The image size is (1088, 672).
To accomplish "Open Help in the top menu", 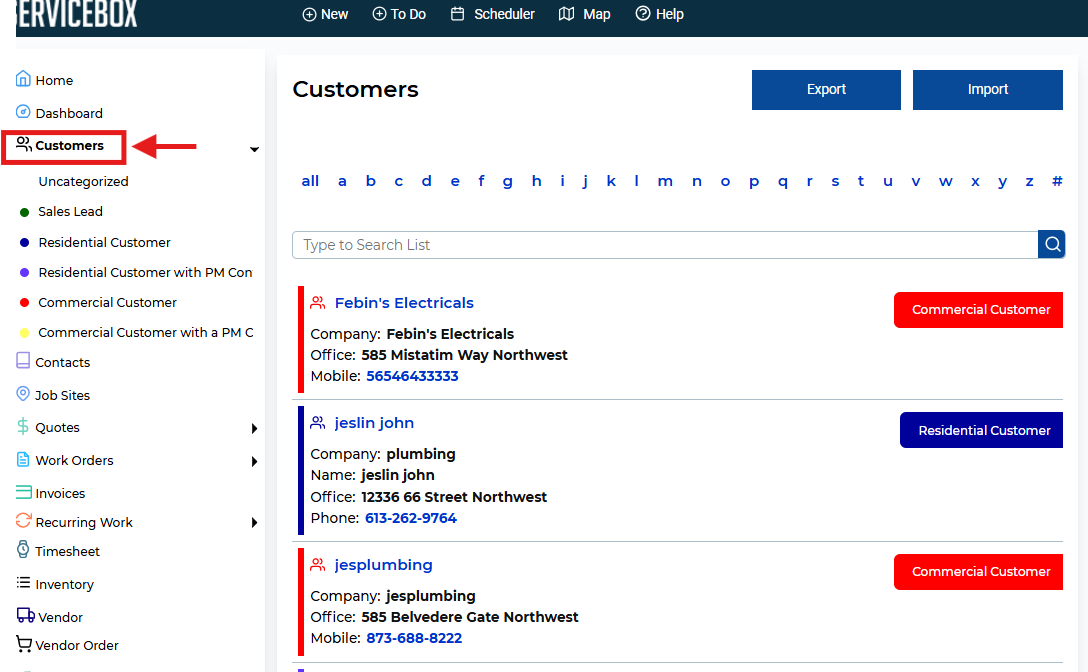I will pos(660,14).
